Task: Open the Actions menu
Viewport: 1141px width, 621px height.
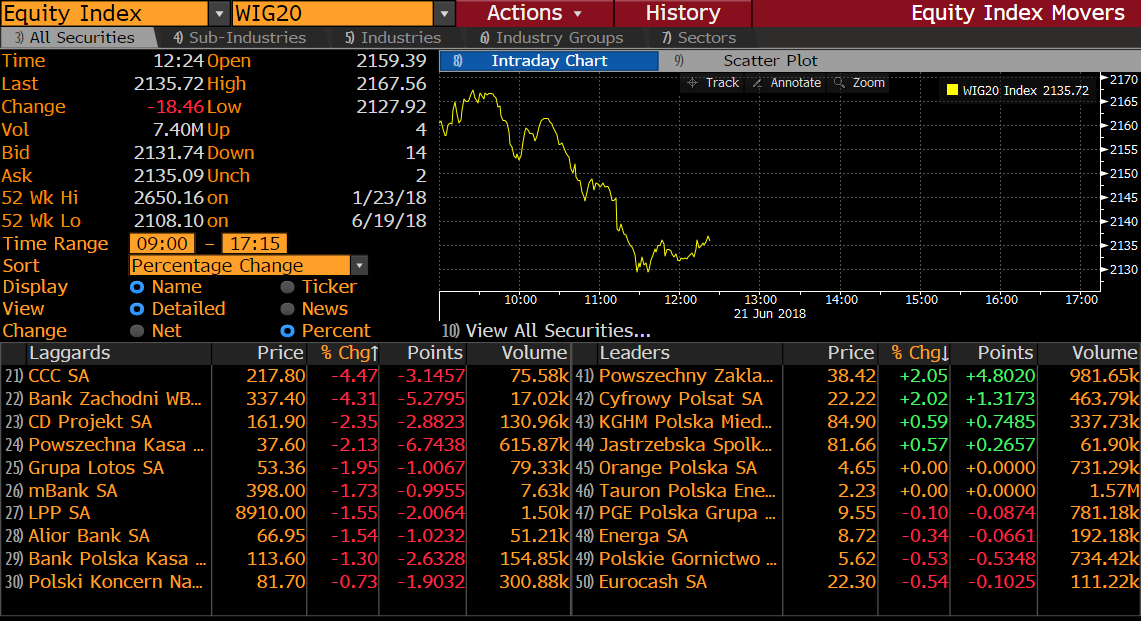Action: 534,14
